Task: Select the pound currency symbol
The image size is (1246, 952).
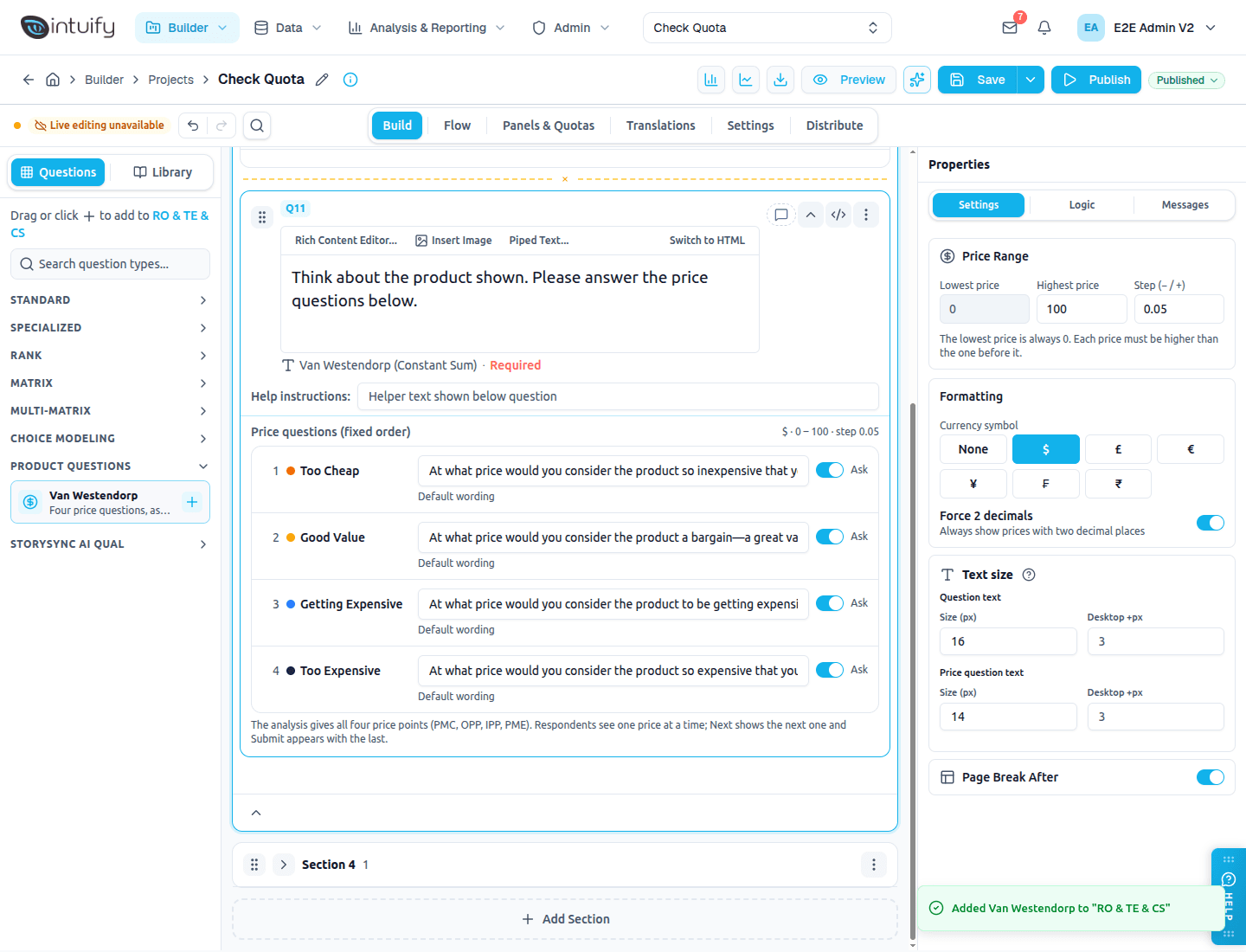Action: coord(1118,449)
